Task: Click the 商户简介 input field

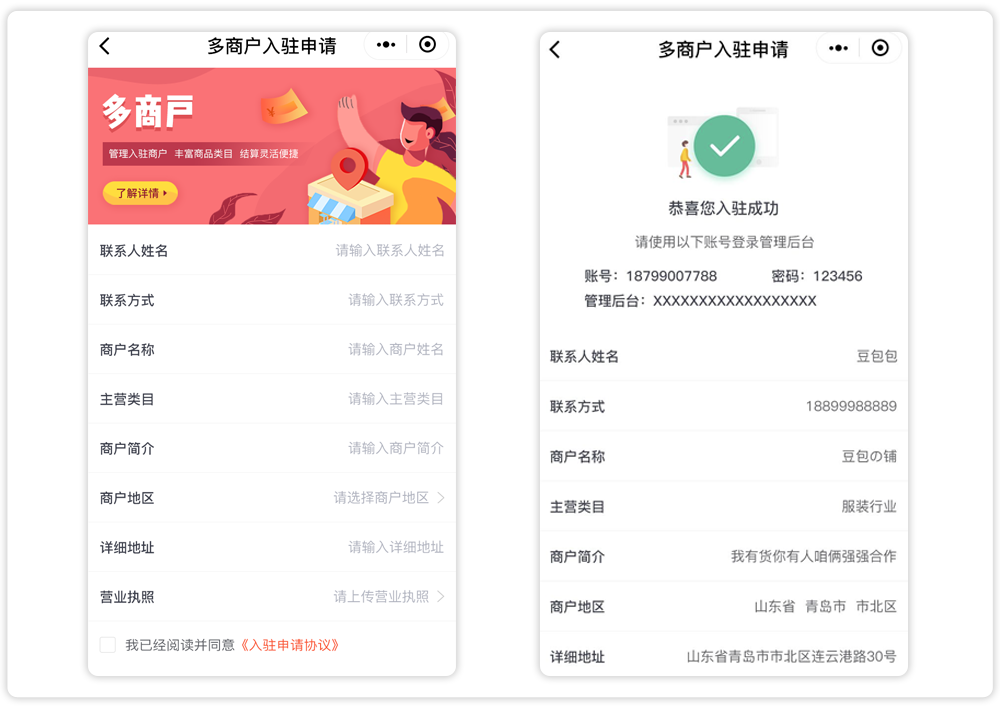Action: [x=395, y=448]
